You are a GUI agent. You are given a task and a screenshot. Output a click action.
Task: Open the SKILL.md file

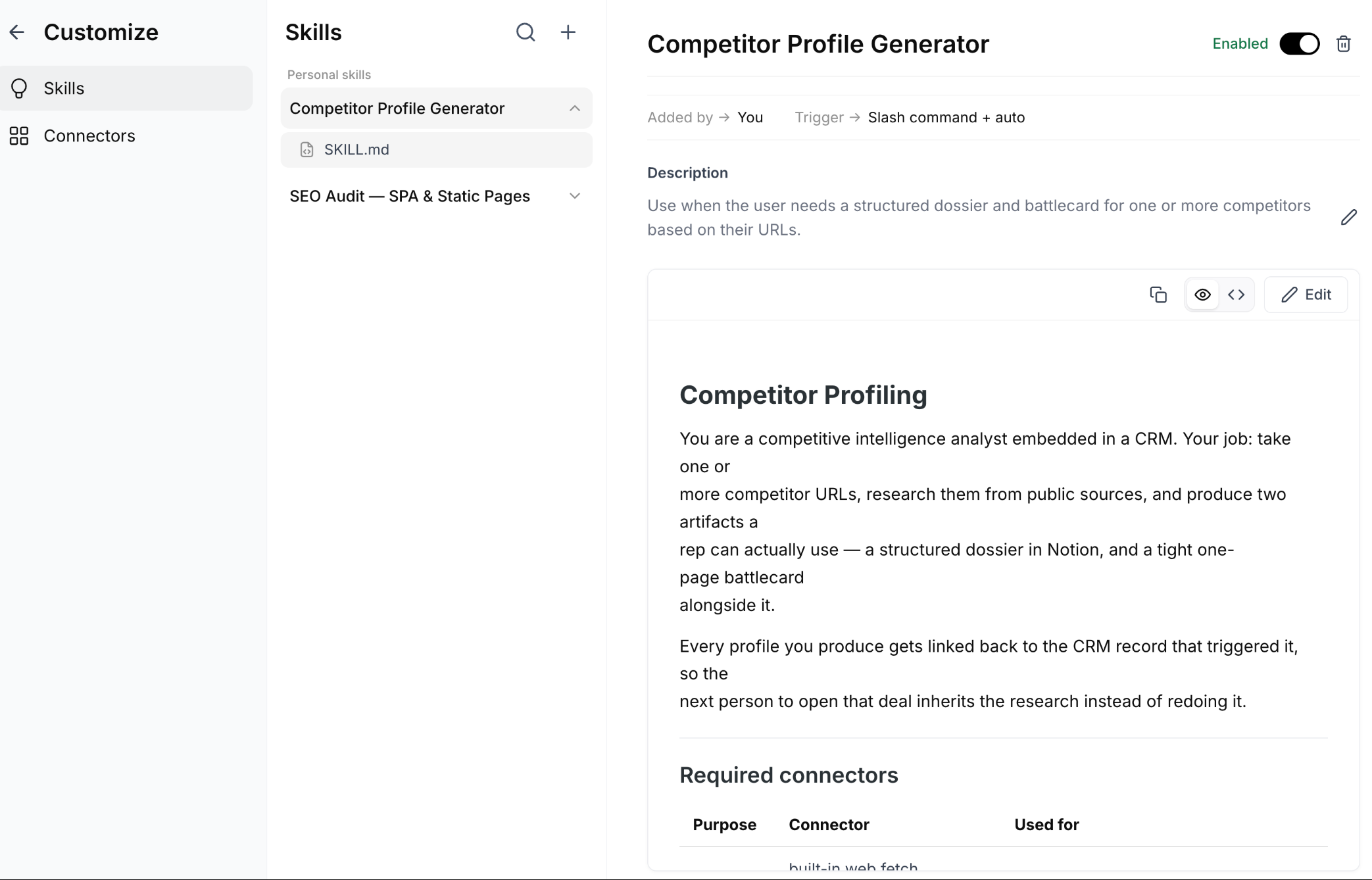coord(436,150)
